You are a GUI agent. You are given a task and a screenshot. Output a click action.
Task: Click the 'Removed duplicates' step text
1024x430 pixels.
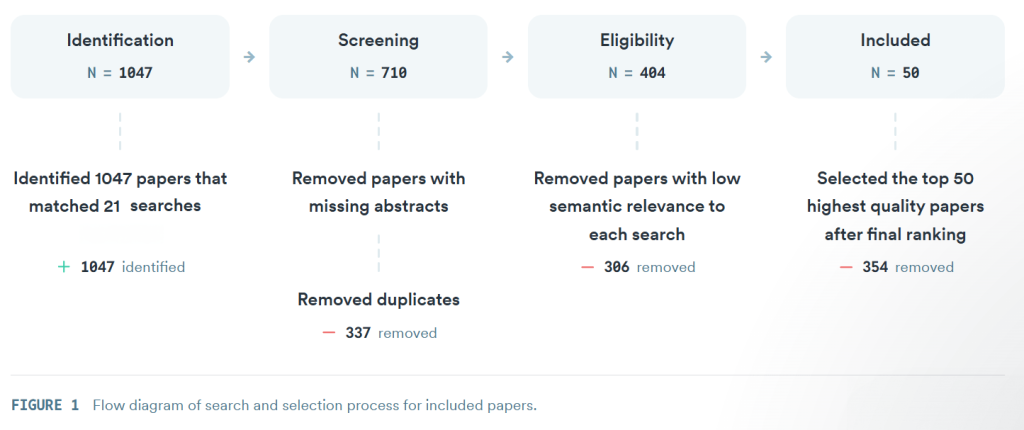pyautogui.click(x=378, y=299)
